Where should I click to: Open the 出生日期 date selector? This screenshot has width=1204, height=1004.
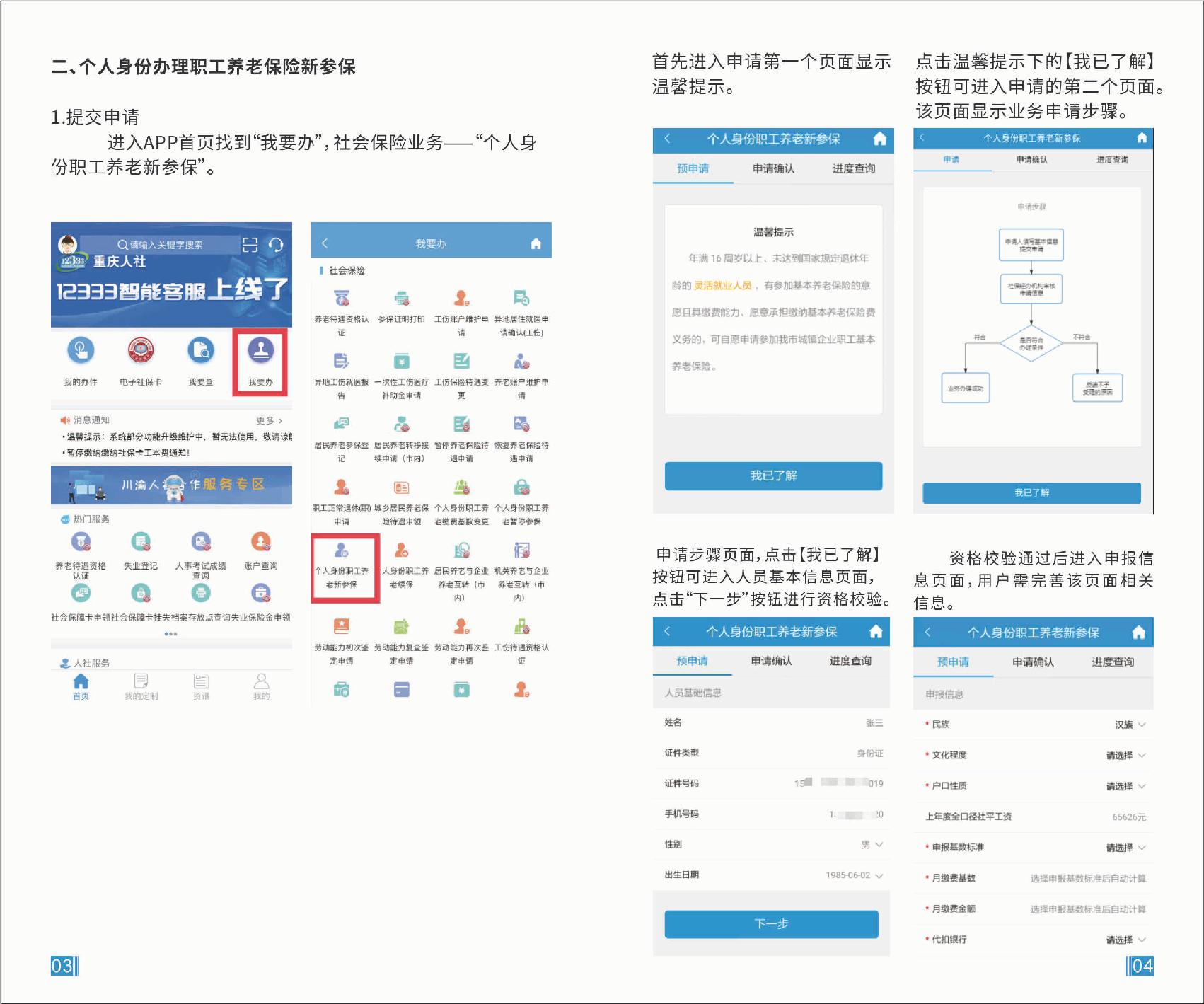pyautogui.click(x=878, y=875)
